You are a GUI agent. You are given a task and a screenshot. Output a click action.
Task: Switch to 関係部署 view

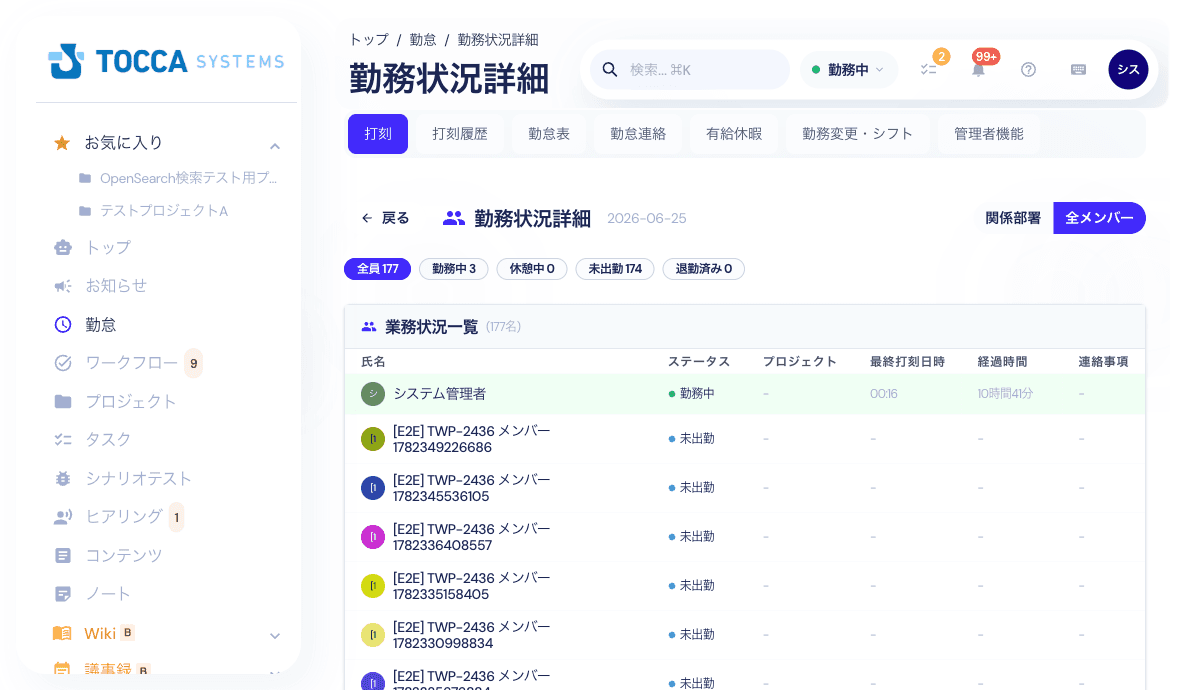coord(1013,218)
